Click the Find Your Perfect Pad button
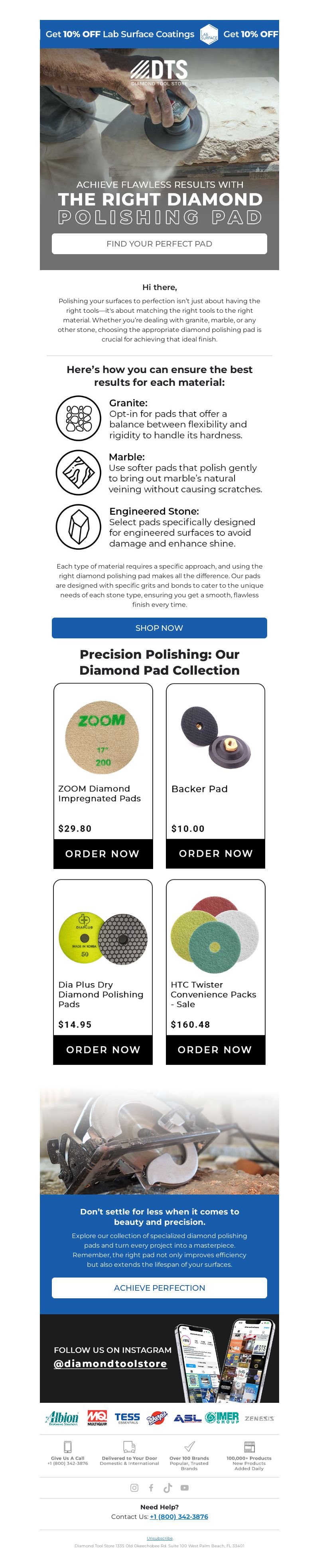The image size is (319, 1568). coord(159,243)
